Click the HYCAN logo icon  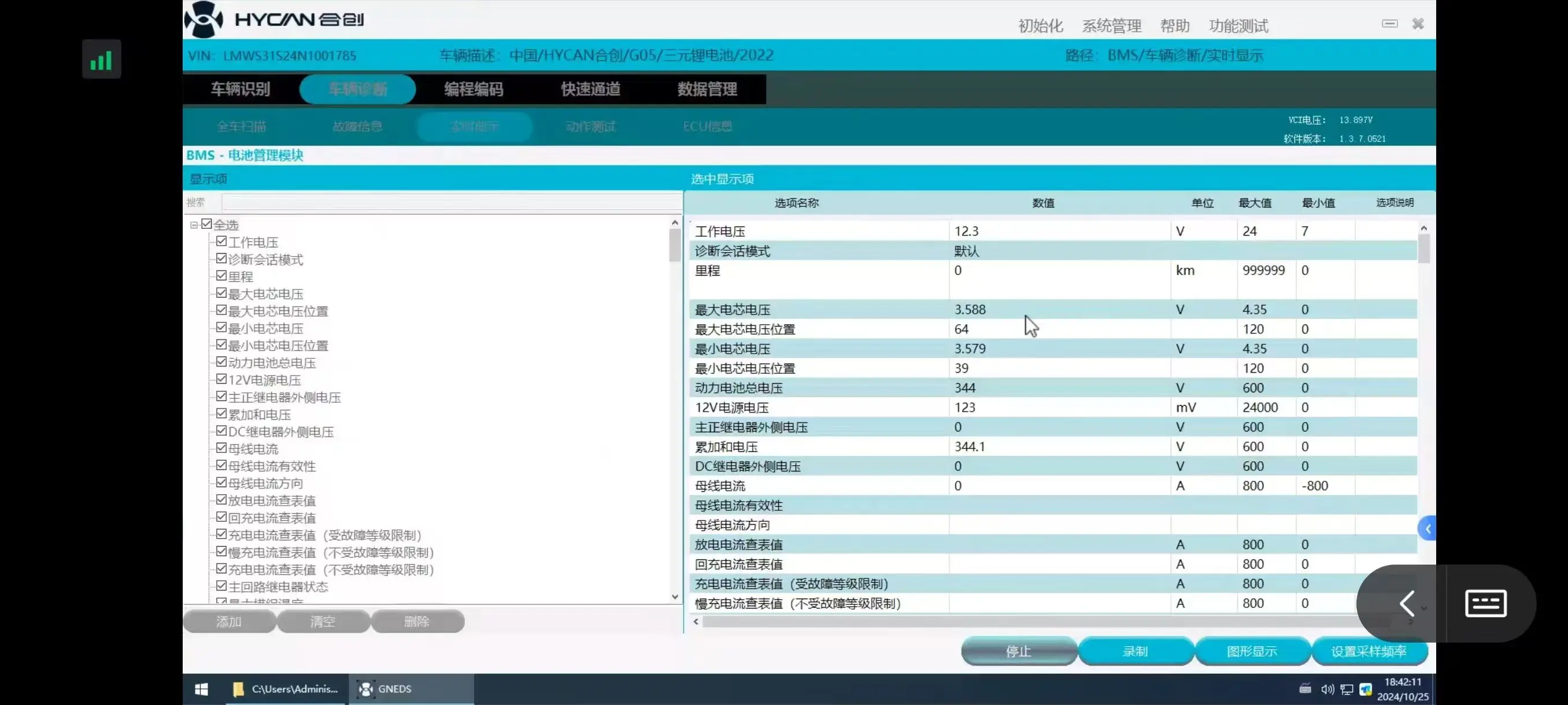(x=204, y=20)
